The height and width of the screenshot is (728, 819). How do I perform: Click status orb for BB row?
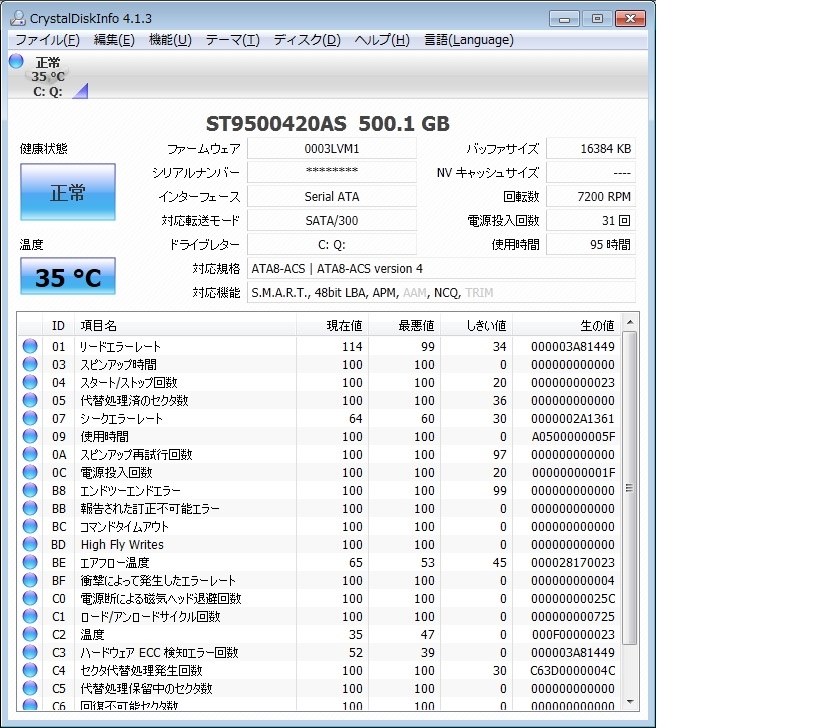[30, 508]
